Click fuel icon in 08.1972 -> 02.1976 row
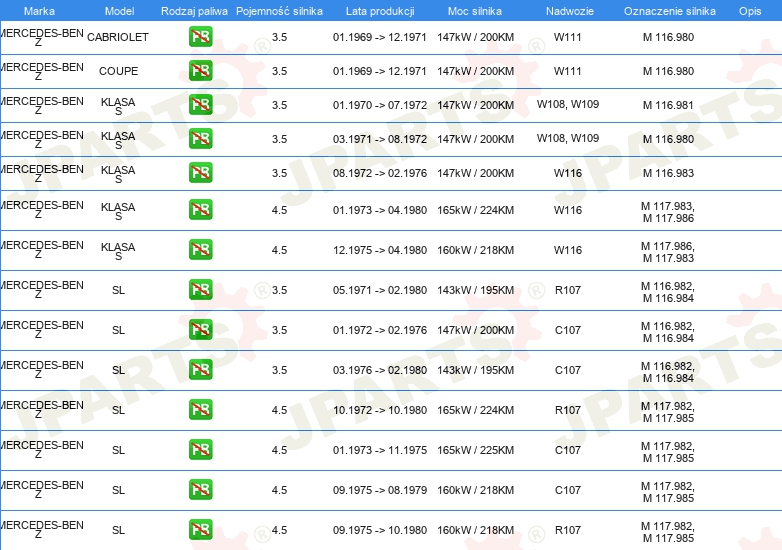Viewport: 782px width, 550px height. pos(200,173)
